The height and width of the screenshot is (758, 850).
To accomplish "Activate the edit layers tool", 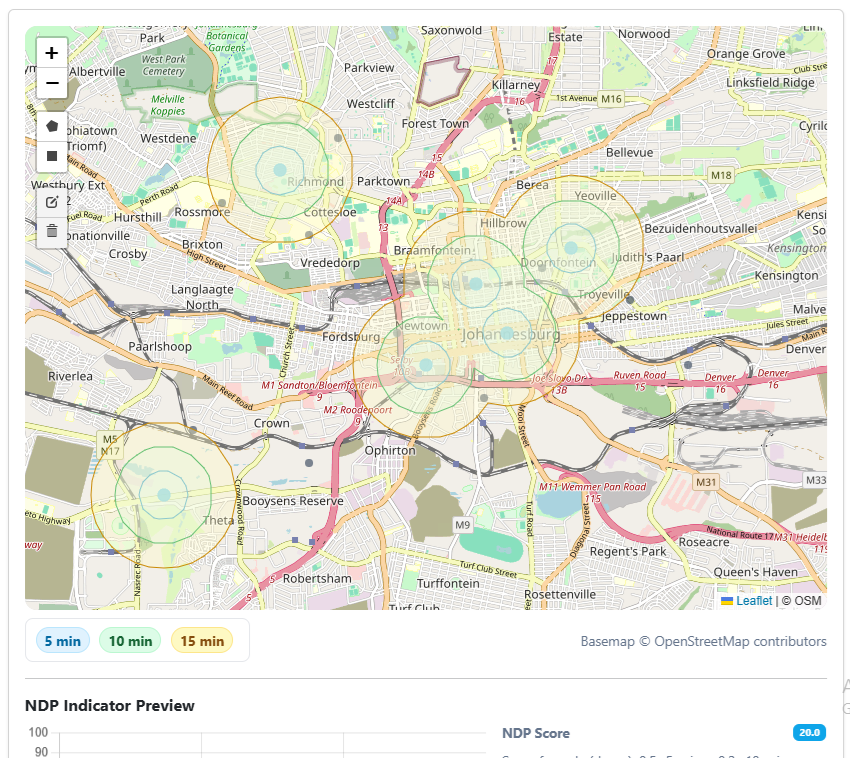I will coord(52,202).
